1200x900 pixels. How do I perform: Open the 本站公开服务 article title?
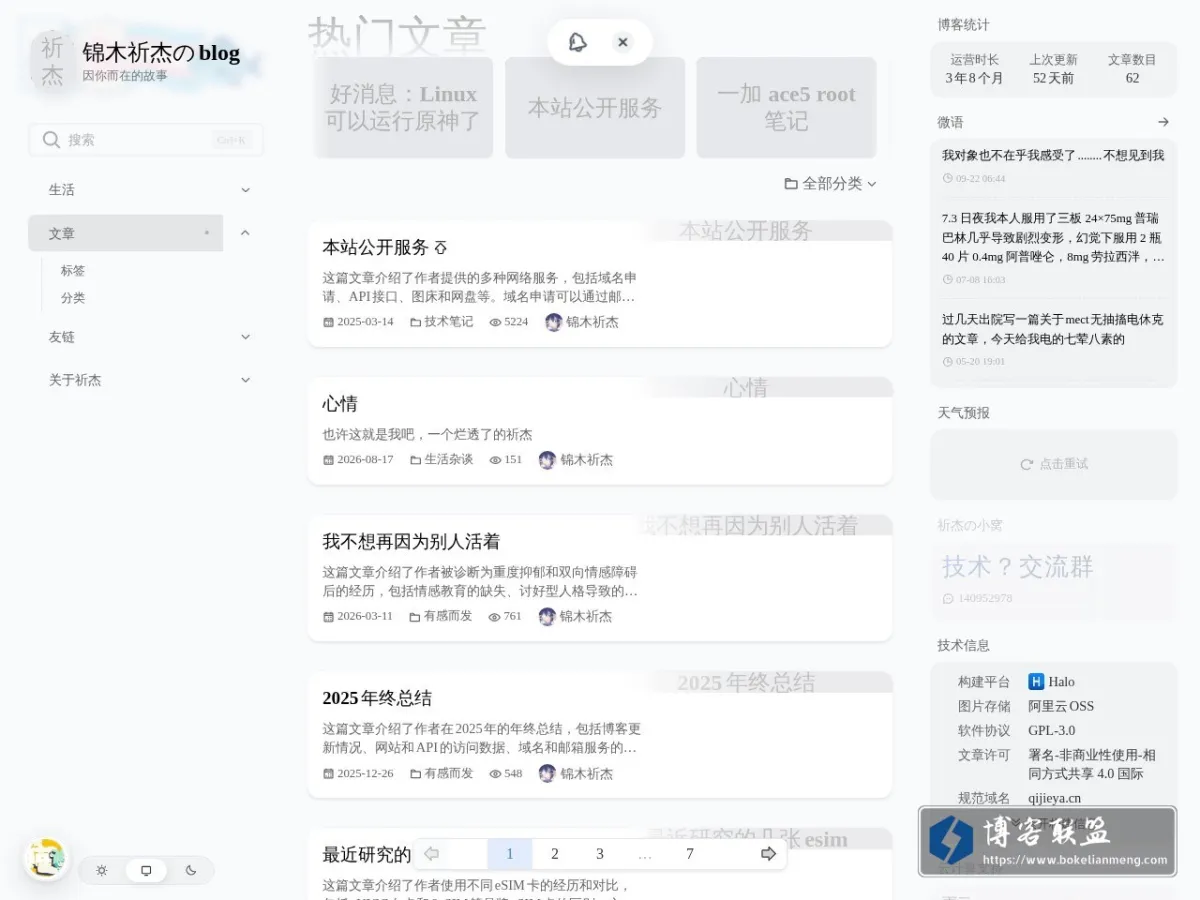[x=375, y=247]
